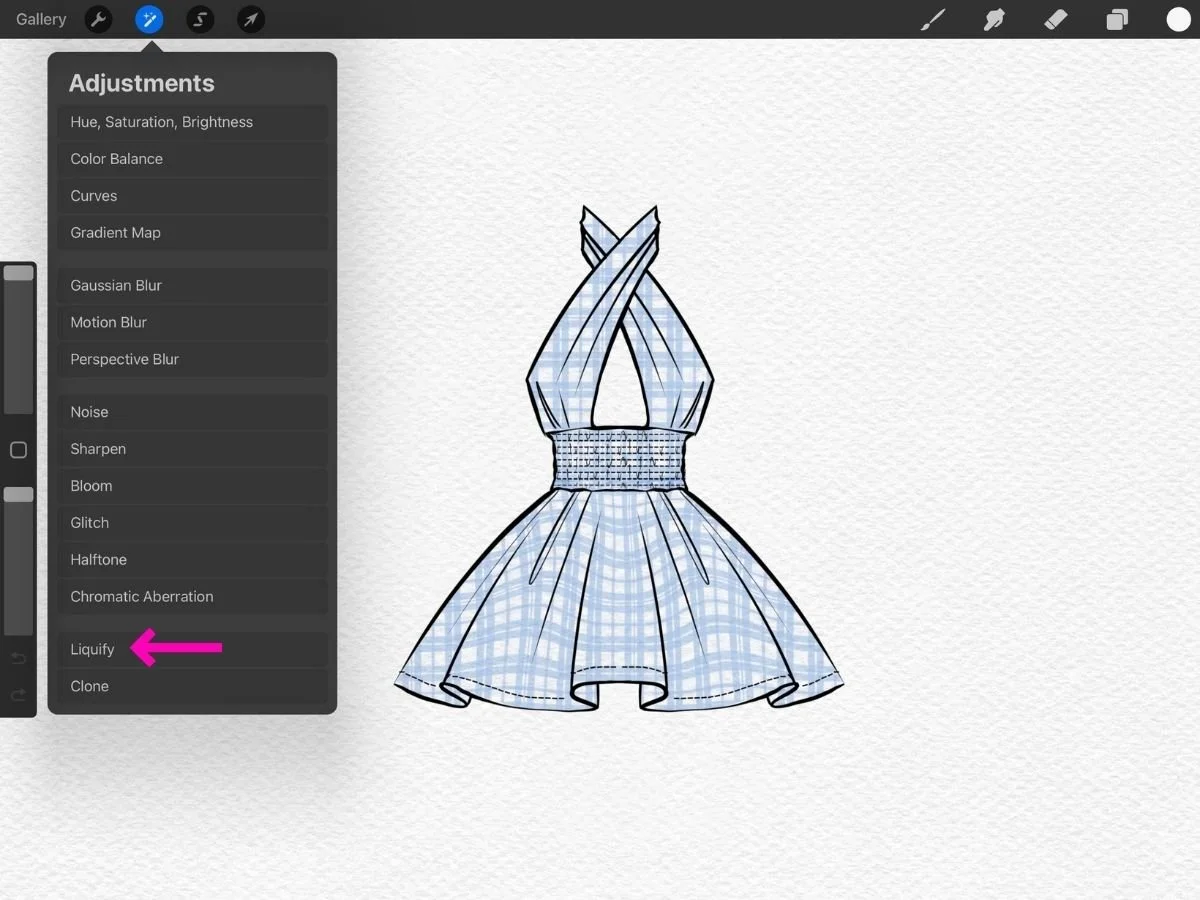Open the active color picker circle
This screenshot has width=1200, height=900.
pos(1178,19)
